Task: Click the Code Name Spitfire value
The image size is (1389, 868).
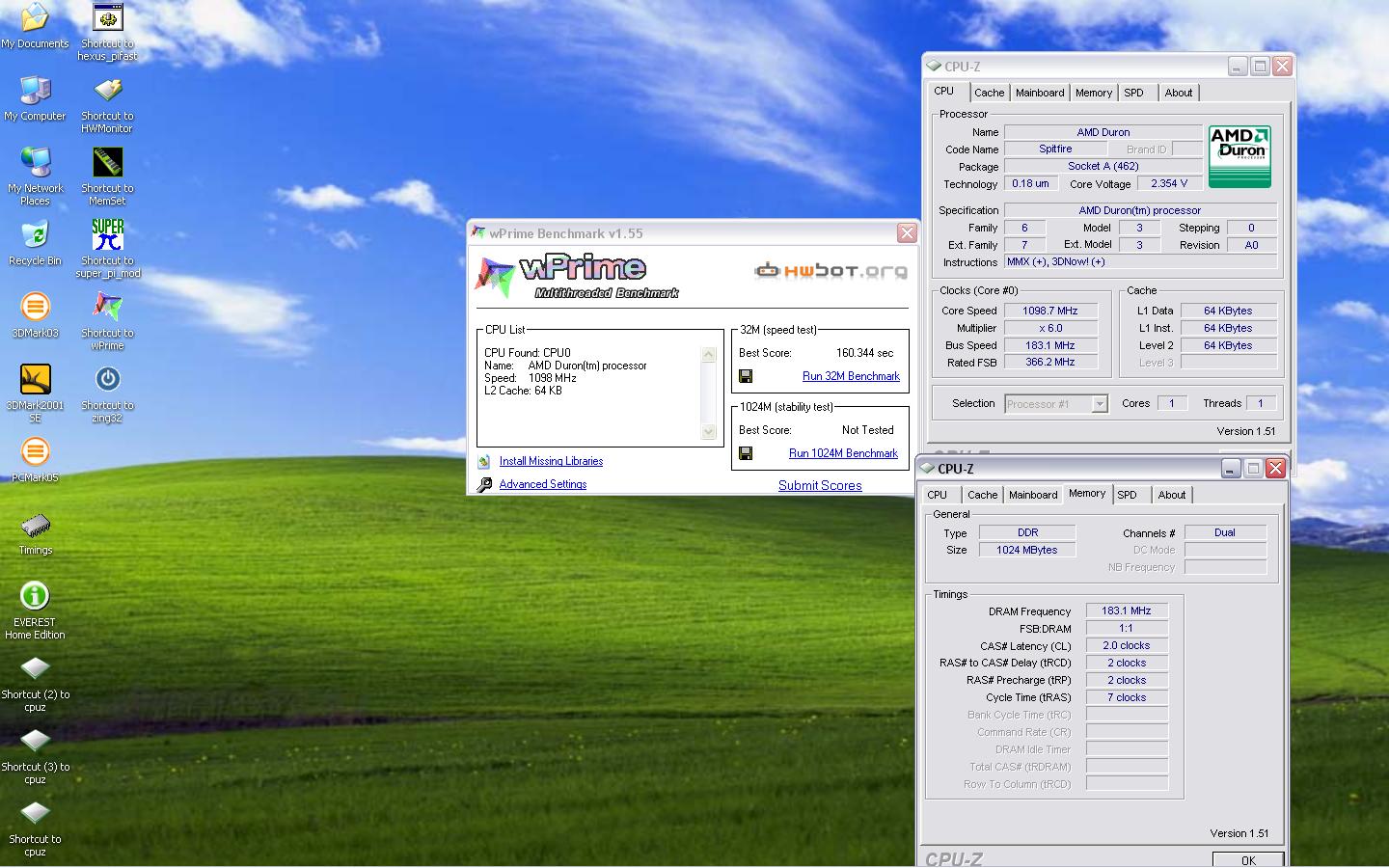Action: 1055,149
